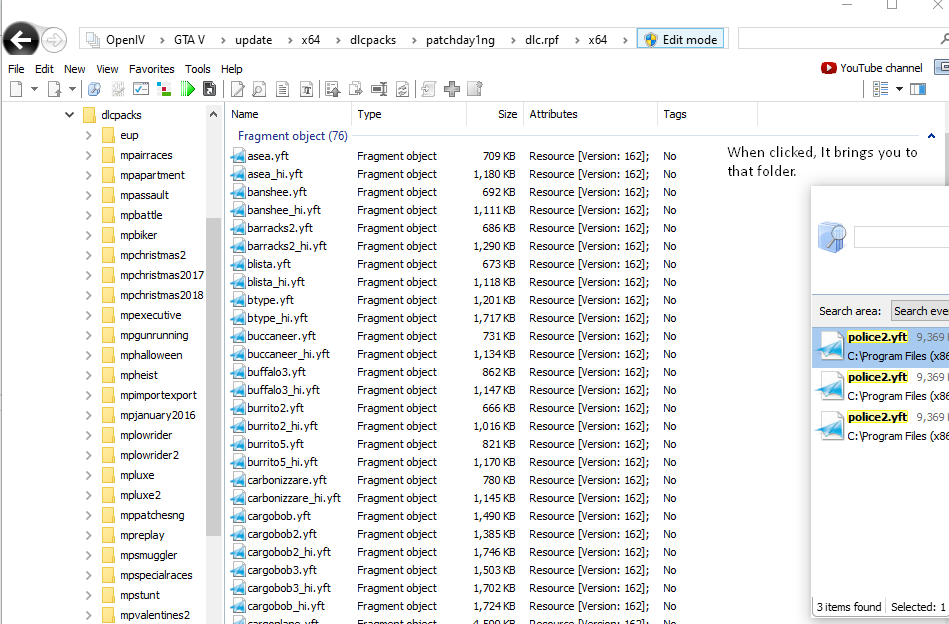Collapse the dlcpacks tree folder

(70, 115)
